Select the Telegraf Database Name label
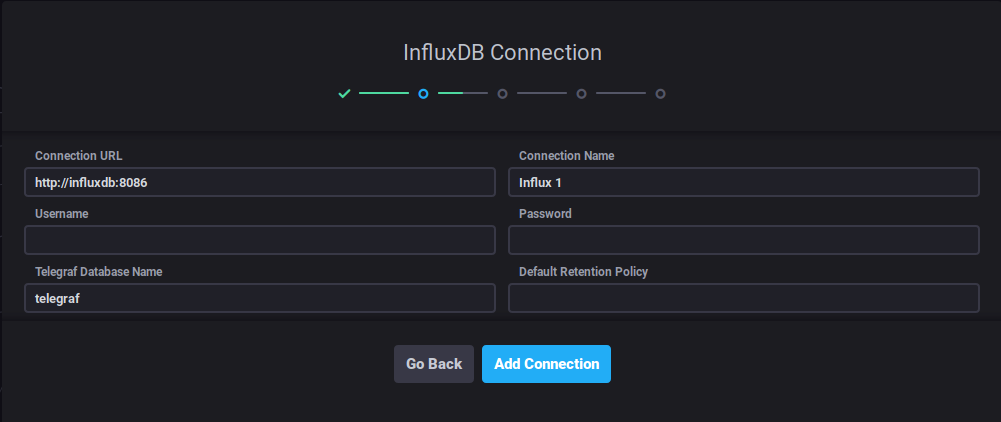 [x=99, y=272]
